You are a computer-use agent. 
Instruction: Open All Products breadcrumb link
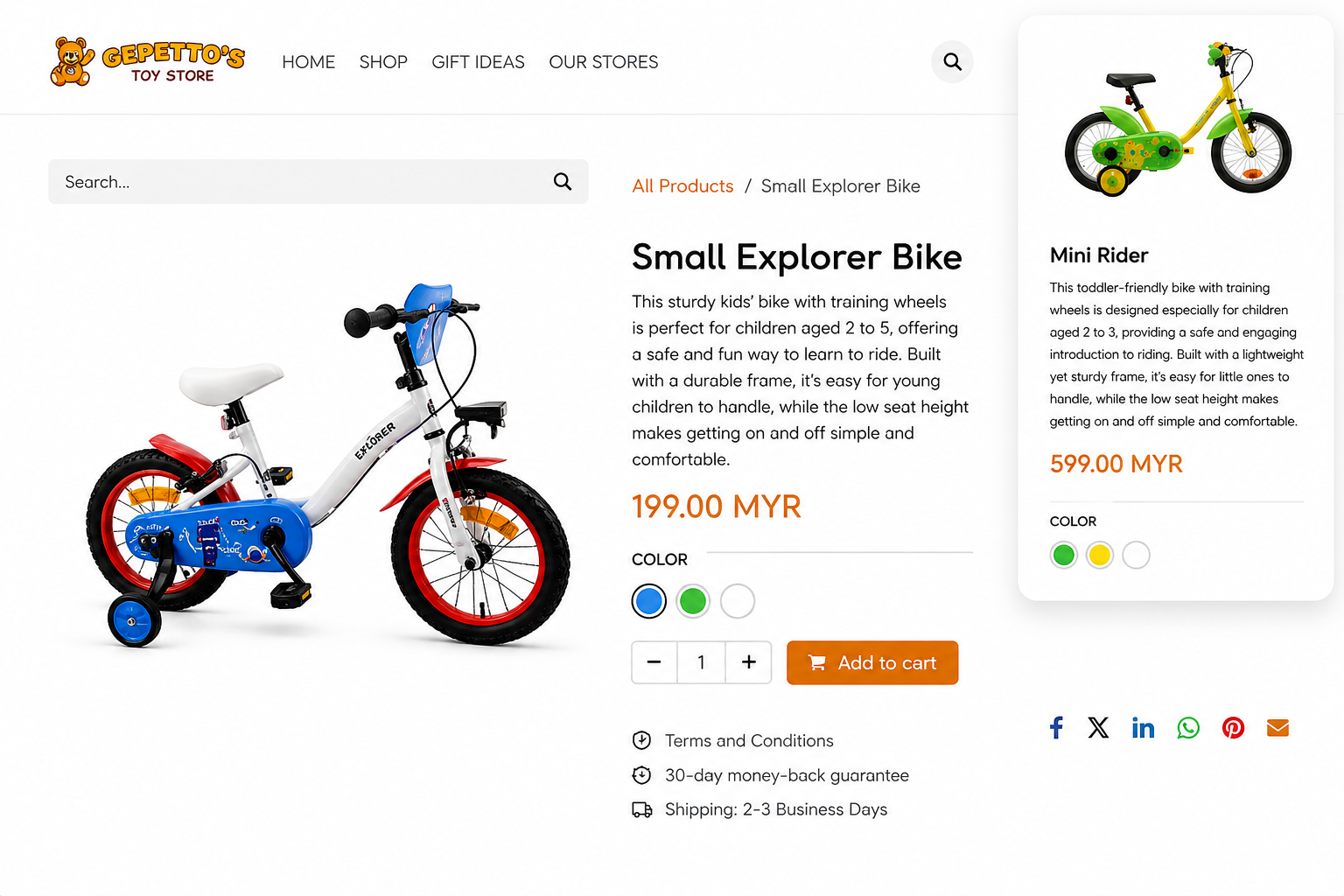pyautogui.click(x=682, y=186)
